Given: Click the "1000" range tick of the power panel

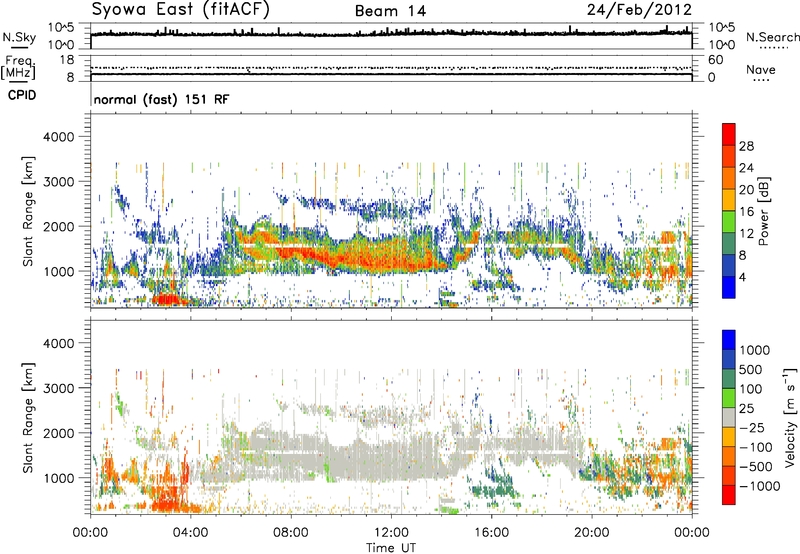Looking at the screenshot, I should pos(58,271).
